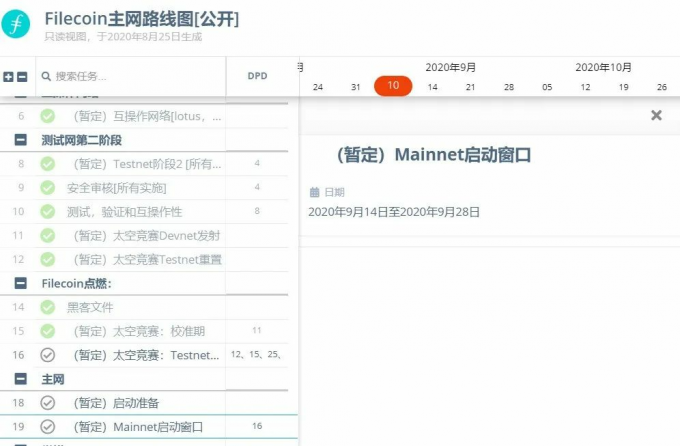The width and height of the screenshot is (680, 446).
Task: Toggle completion check on 太空竞赛Devnet发射 row
Action: click(x=48, y=235)
